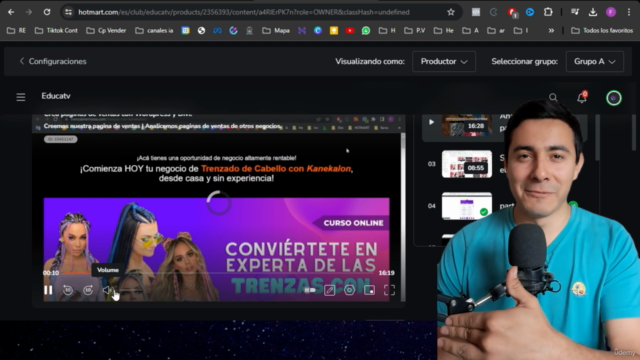Open the browser extensions puzzle icon
The height and width of the screenshot is (360, 640).
click(x=548, y=12)
